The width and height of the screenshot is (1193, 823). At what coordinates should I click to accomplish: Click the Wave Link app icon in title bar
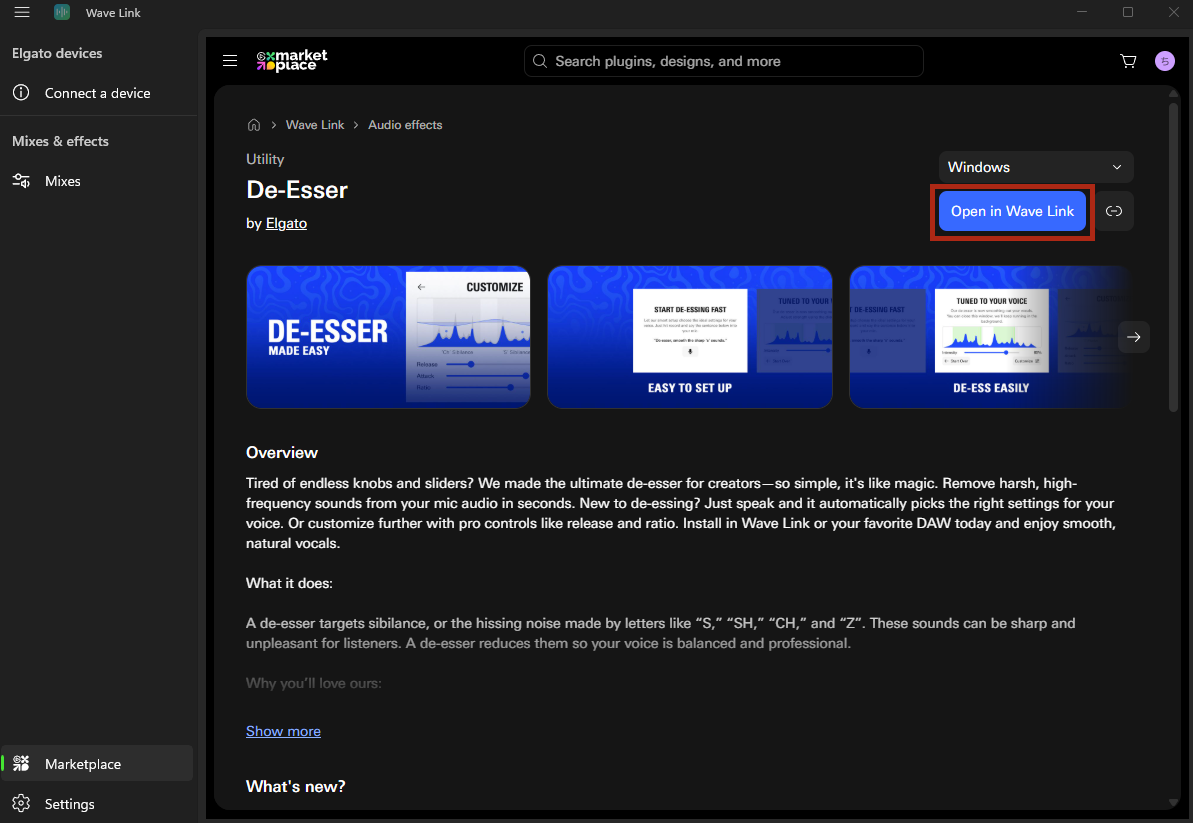62,12
